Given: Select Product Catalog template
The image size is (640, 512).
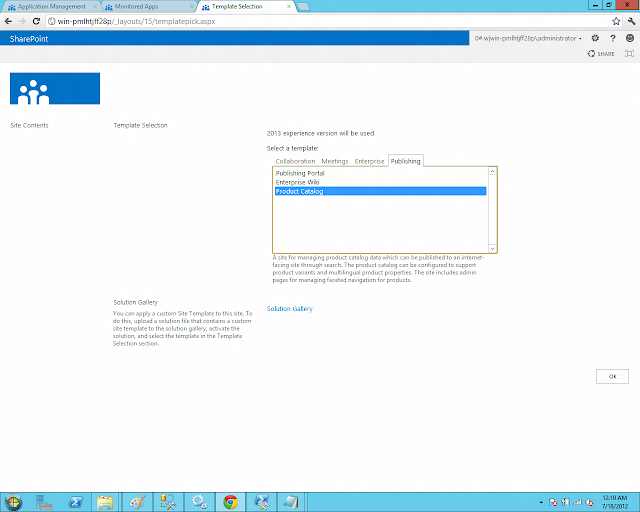Looking at the screenshot, I should pos(380,191).
